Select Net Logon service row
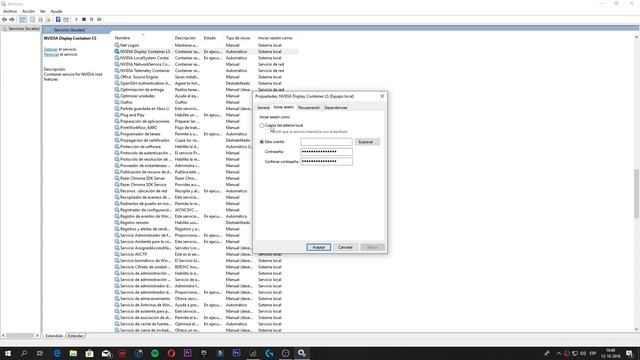This screenshot has width=640, height=360. (206, 45)
